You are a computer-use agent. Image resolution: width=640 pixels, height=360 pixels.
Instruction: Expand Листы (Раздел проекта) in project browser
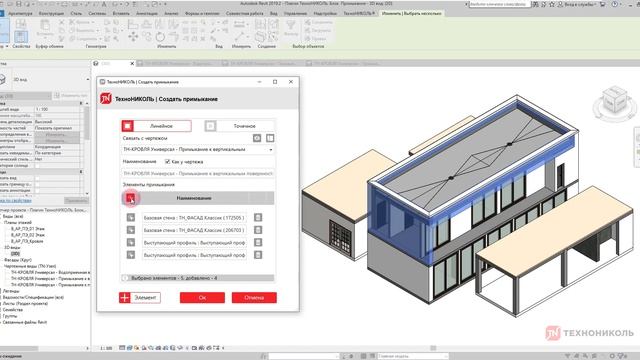[x=25, y=303]
